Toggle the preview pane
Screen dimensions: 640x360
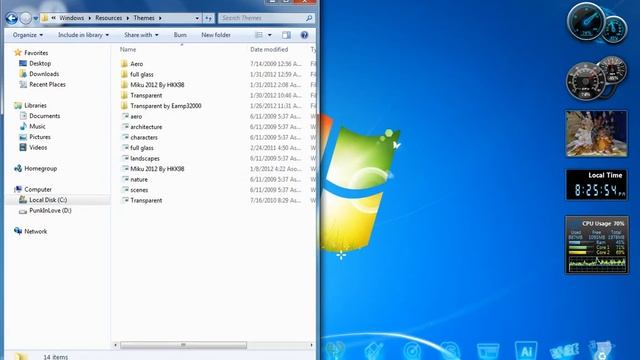(287, 35)
